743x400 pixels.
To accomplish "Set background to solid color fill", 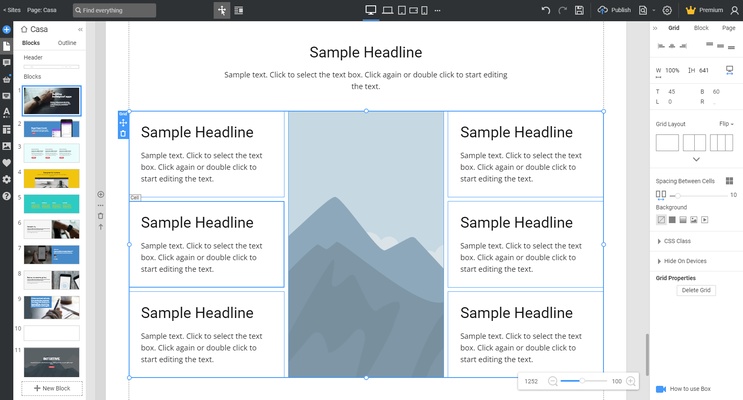I will [672, 219].
